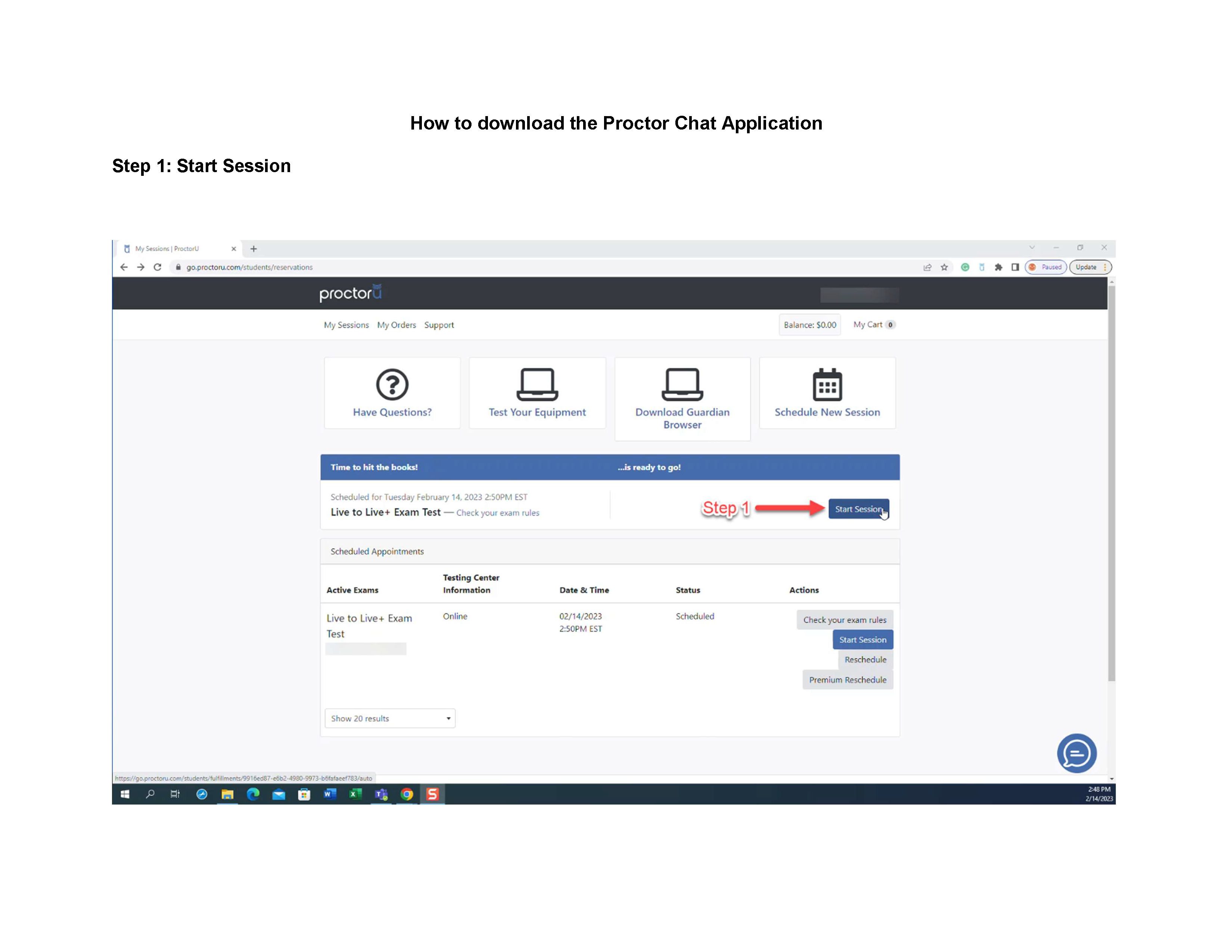Click the Check your exam rules button
The image size is (1232, 952).
point(844,619)
